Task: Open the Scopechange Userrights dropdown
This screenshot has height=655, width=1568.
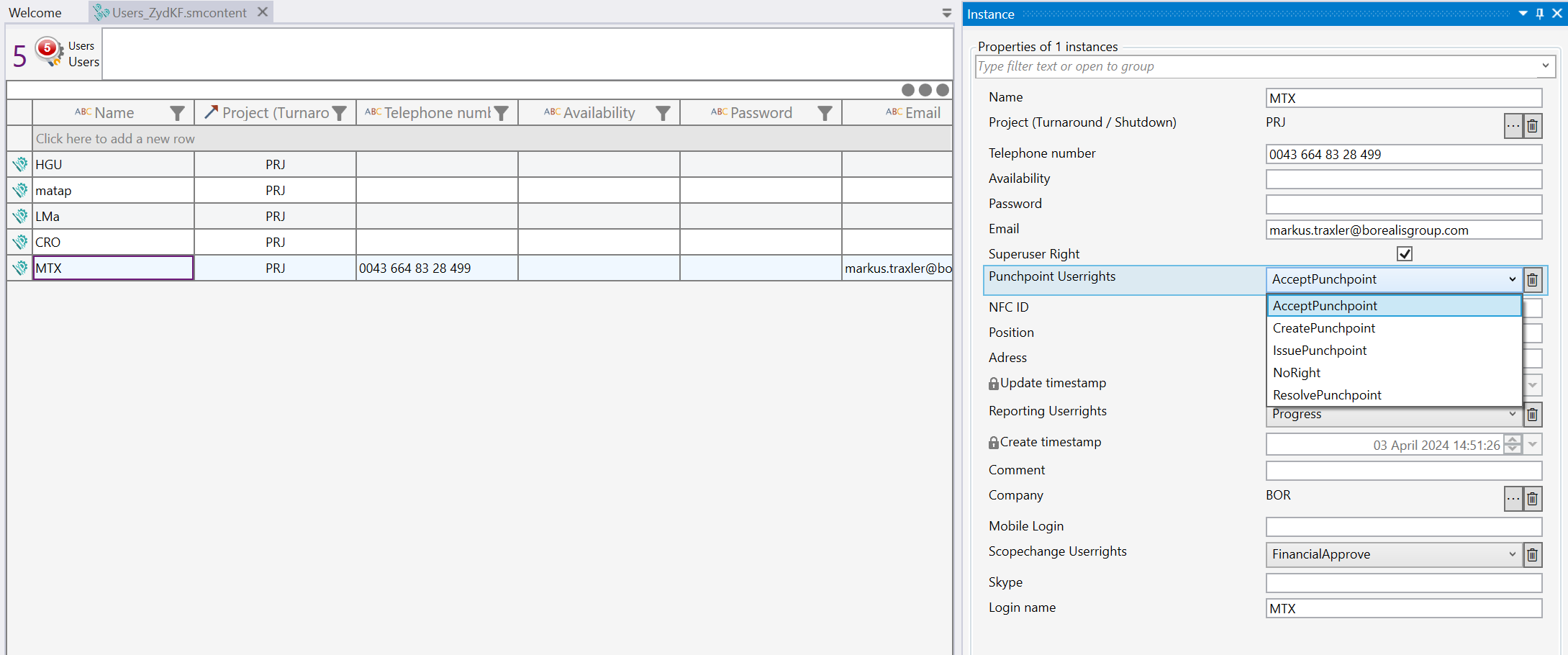Action: [x=1512, y=554]
